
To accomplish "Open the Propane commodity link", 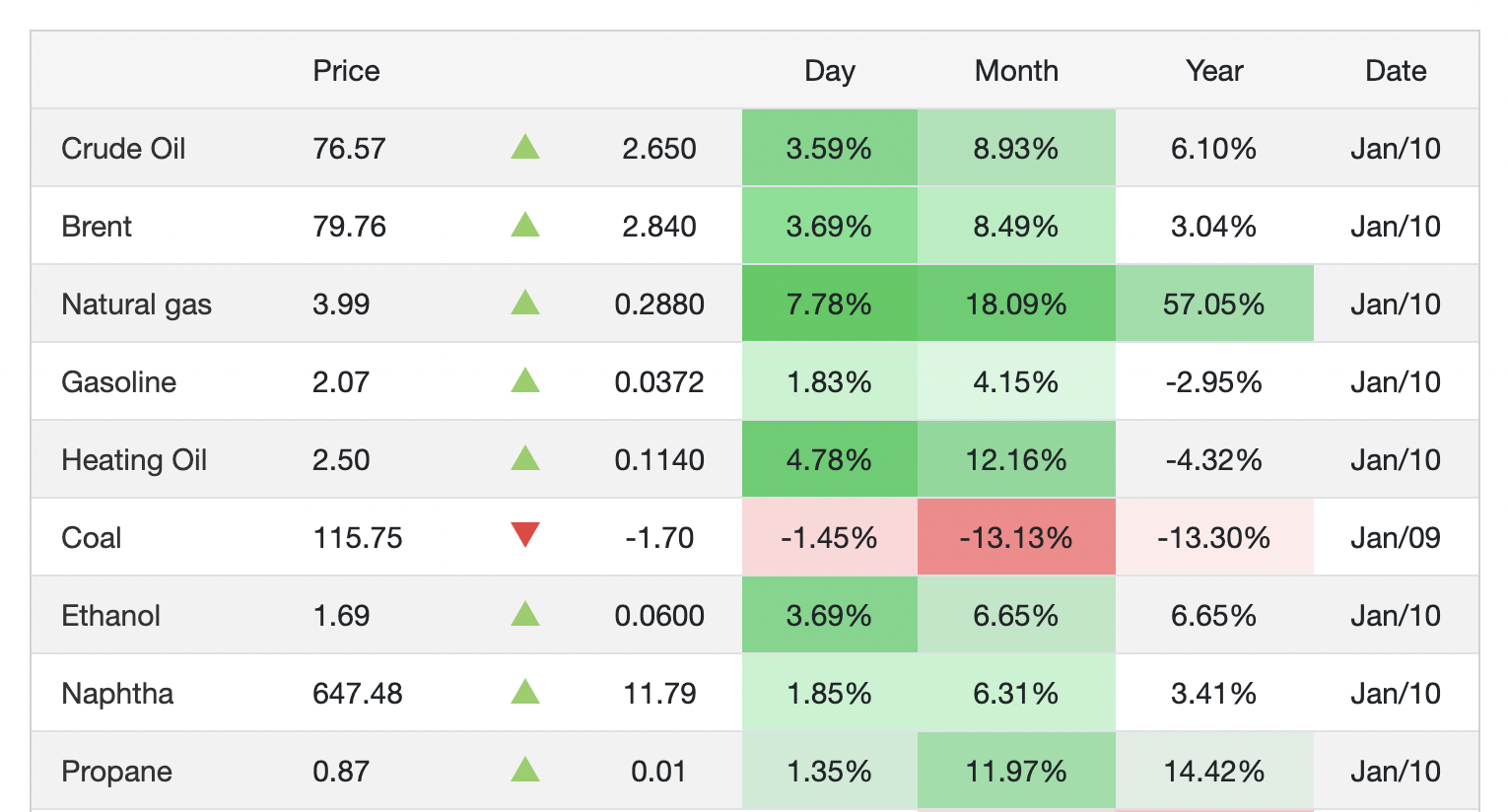I will (x=116, y=772).
